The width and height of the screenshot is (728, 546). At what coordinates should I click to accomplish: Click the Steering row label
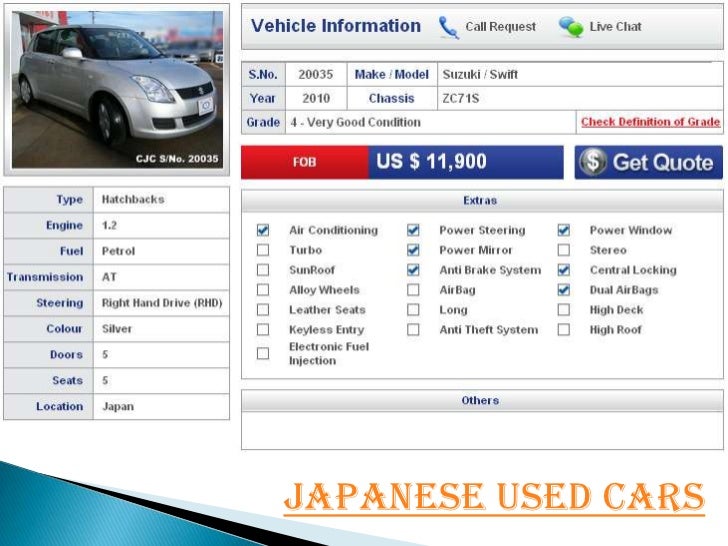click(x=60, y=303)
